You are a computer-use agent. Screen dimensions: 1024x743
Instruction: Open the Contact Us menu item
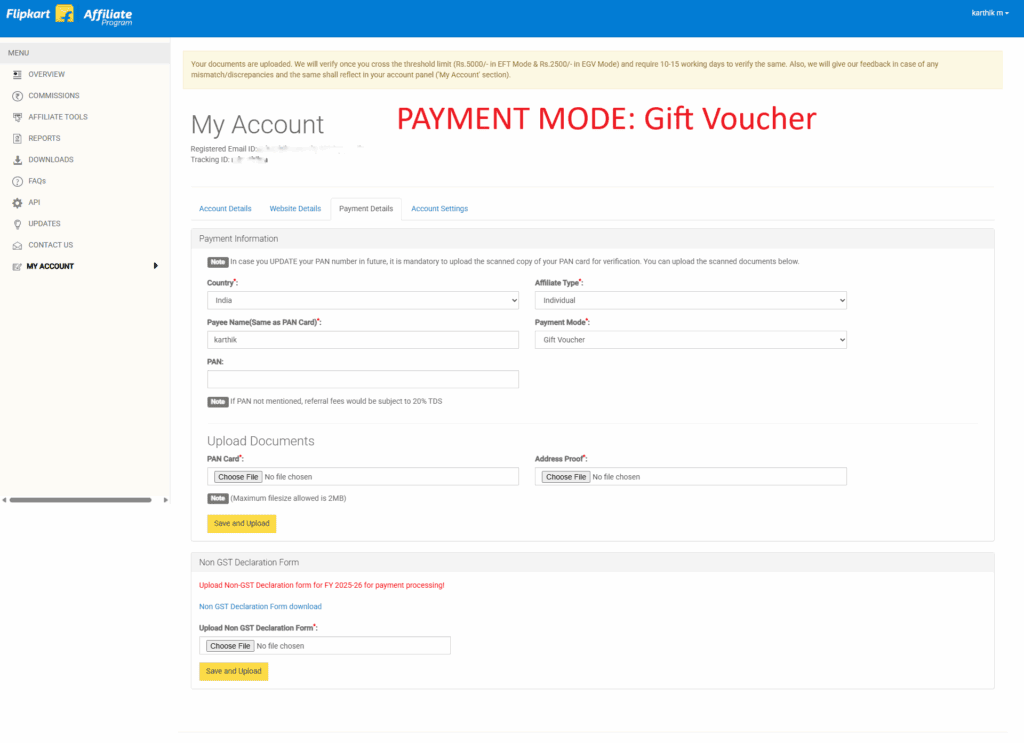point(50,245)
